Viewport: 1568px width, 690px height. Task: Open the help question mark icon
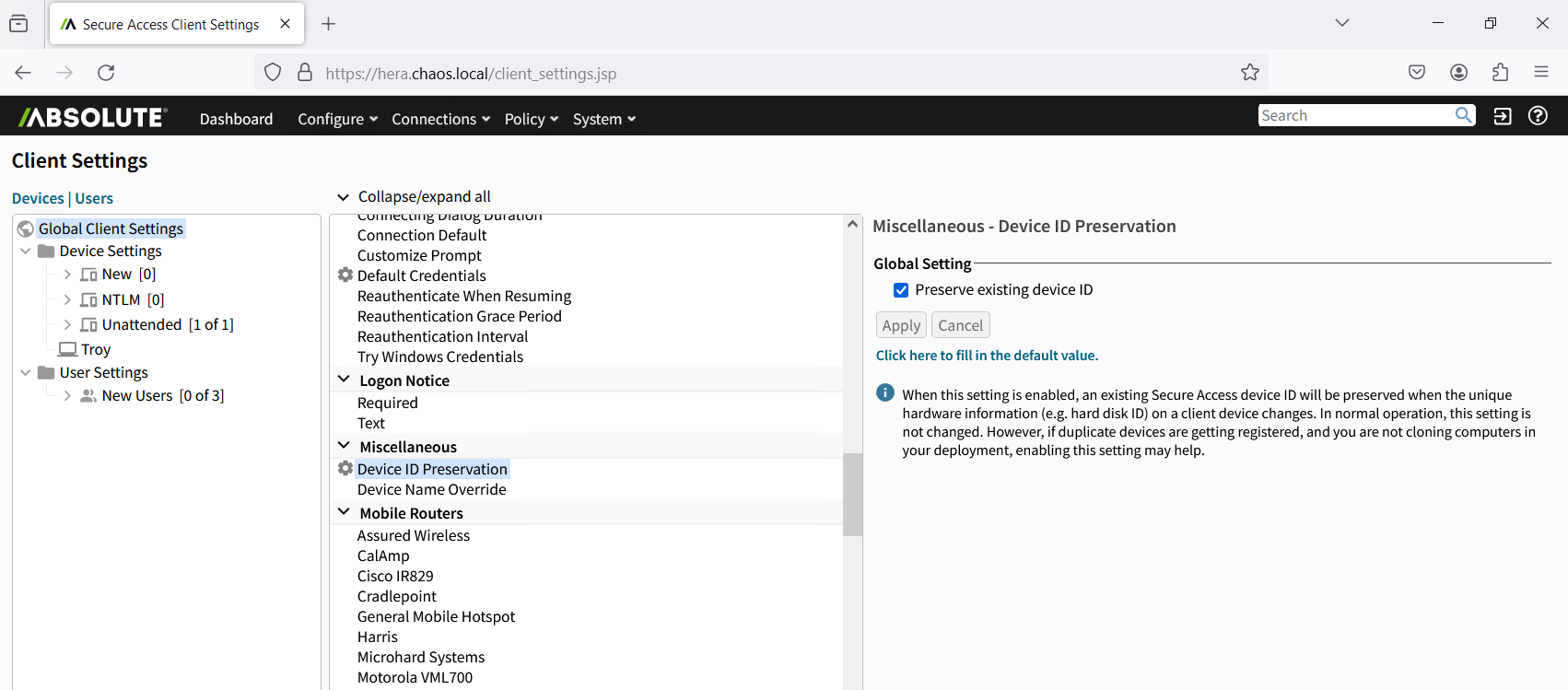point(1538,115)
